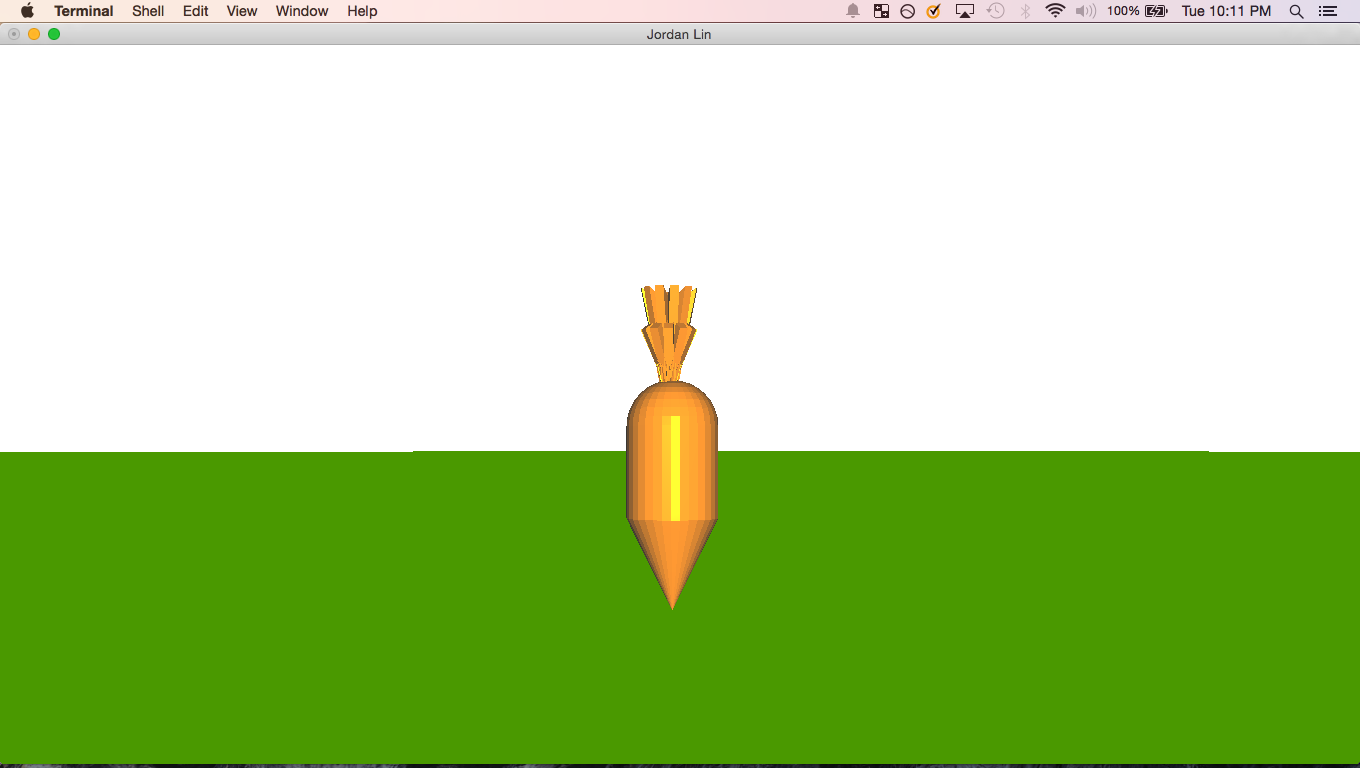Zoom the Jordan Lin window with green button

coord(54,34)
